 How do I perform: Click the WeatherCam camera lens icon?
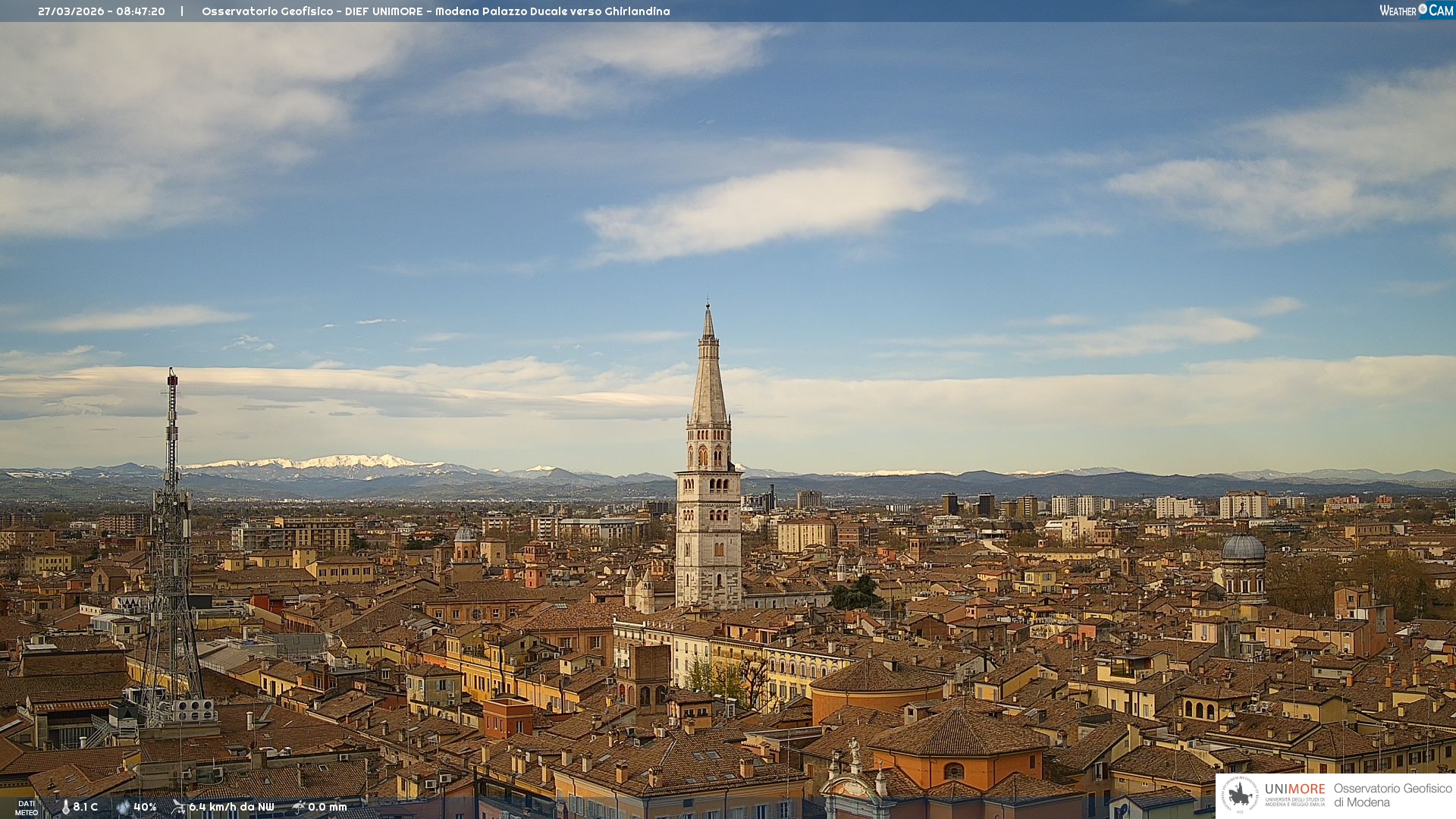[1423, 9]
